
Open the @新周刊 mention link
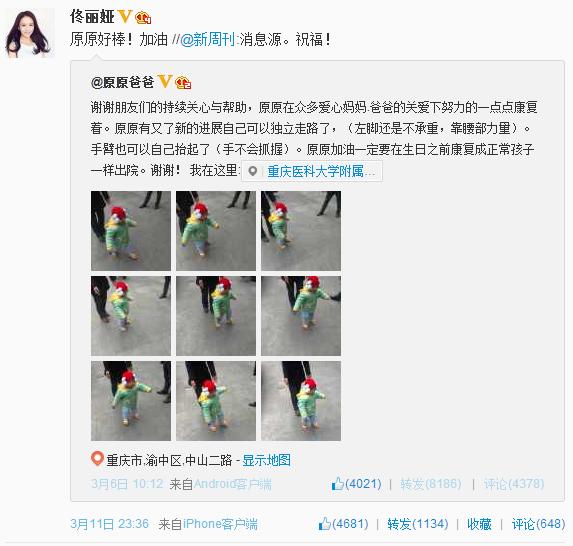tap(208, 39)
